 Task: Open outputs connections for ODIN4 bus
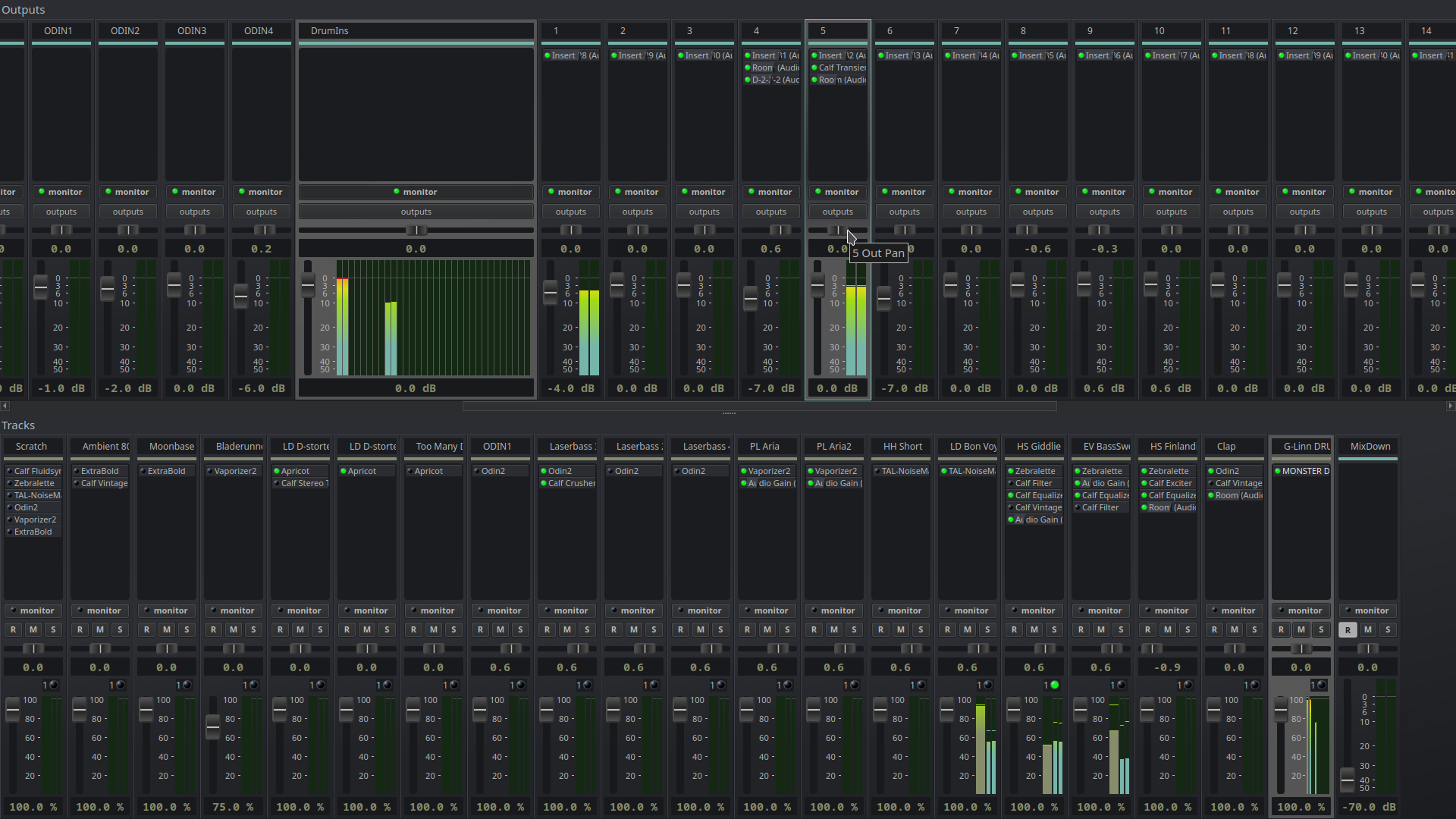(x=261, y=212)
